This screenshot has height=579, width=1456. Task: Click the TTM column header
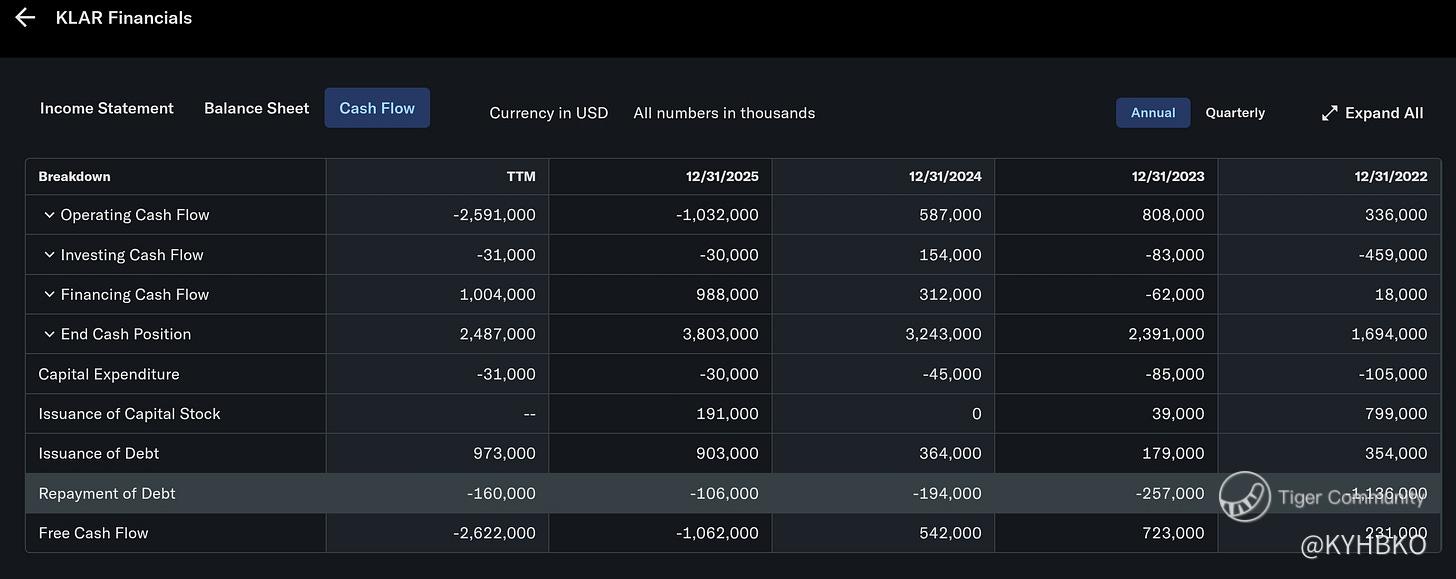click(521, 177)
